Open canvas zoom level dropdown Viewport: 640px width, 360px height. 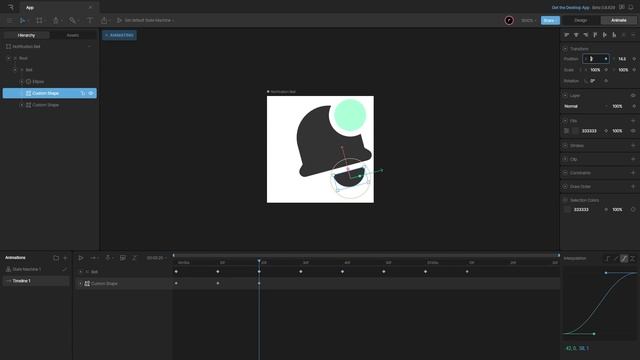click(528, 20)
